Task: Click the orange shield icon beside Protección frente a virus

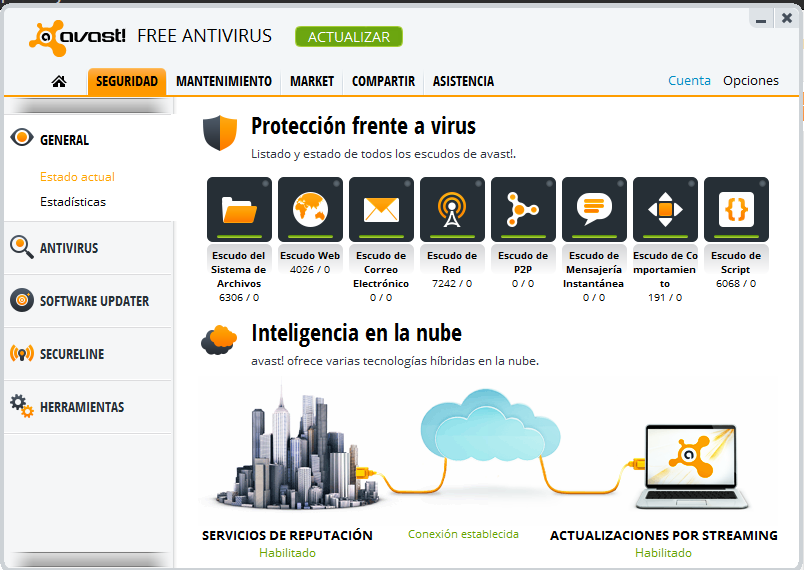Action: tap(220, 132)
